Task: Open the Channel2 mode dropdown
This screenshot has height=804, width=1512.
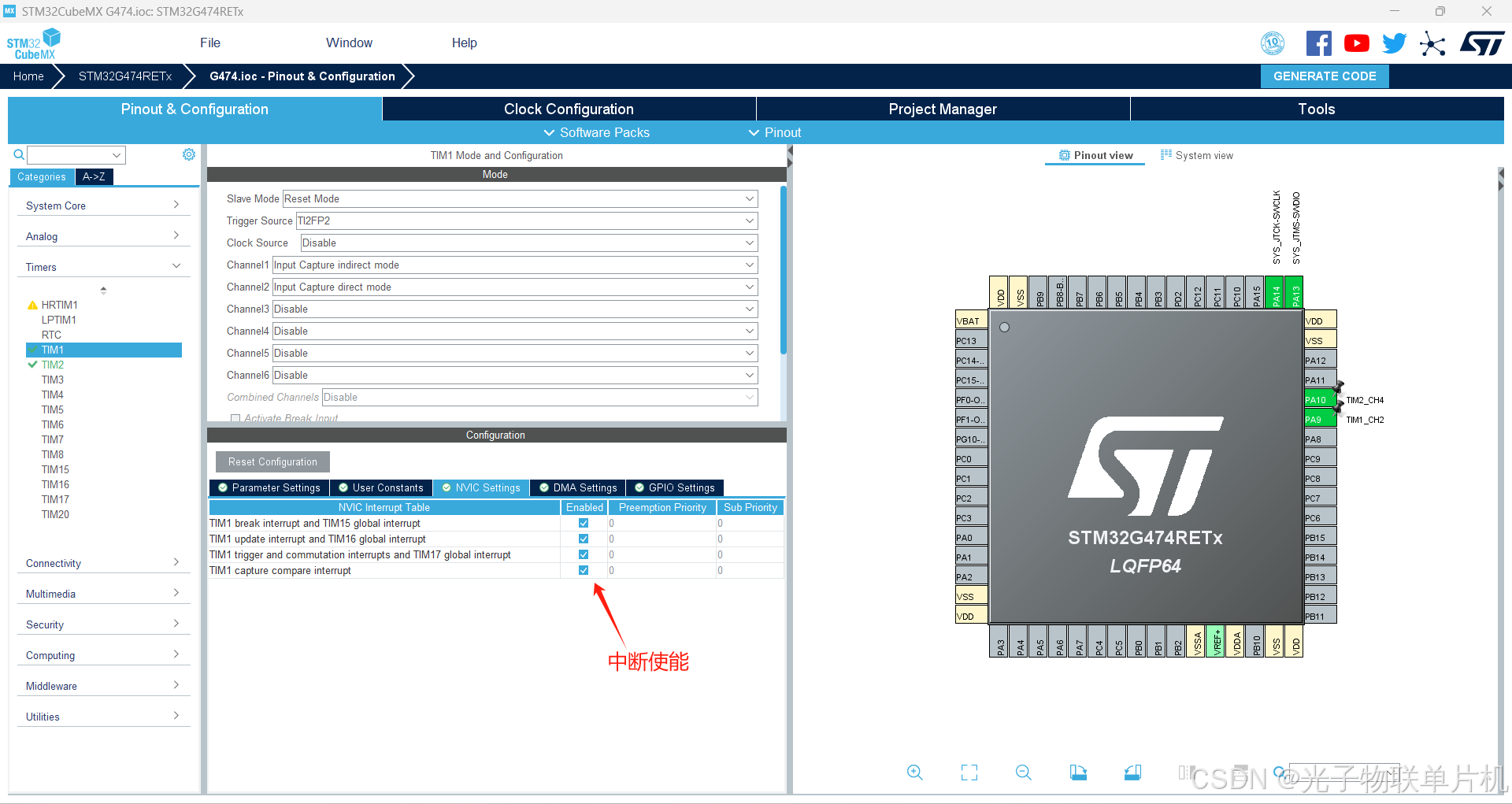Action: 515,287
